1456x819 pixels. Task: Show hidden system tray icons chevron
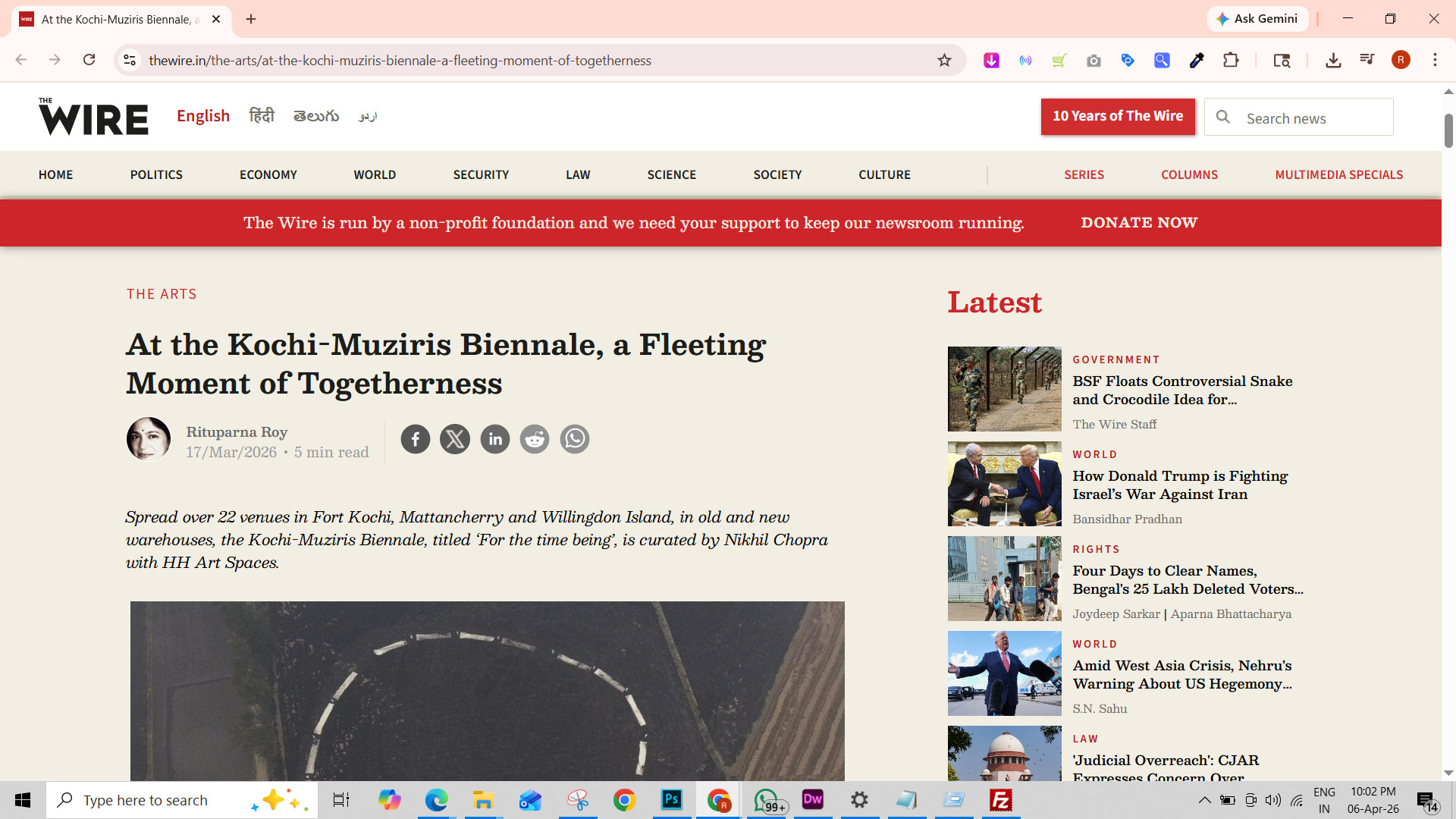[1204, 800]
